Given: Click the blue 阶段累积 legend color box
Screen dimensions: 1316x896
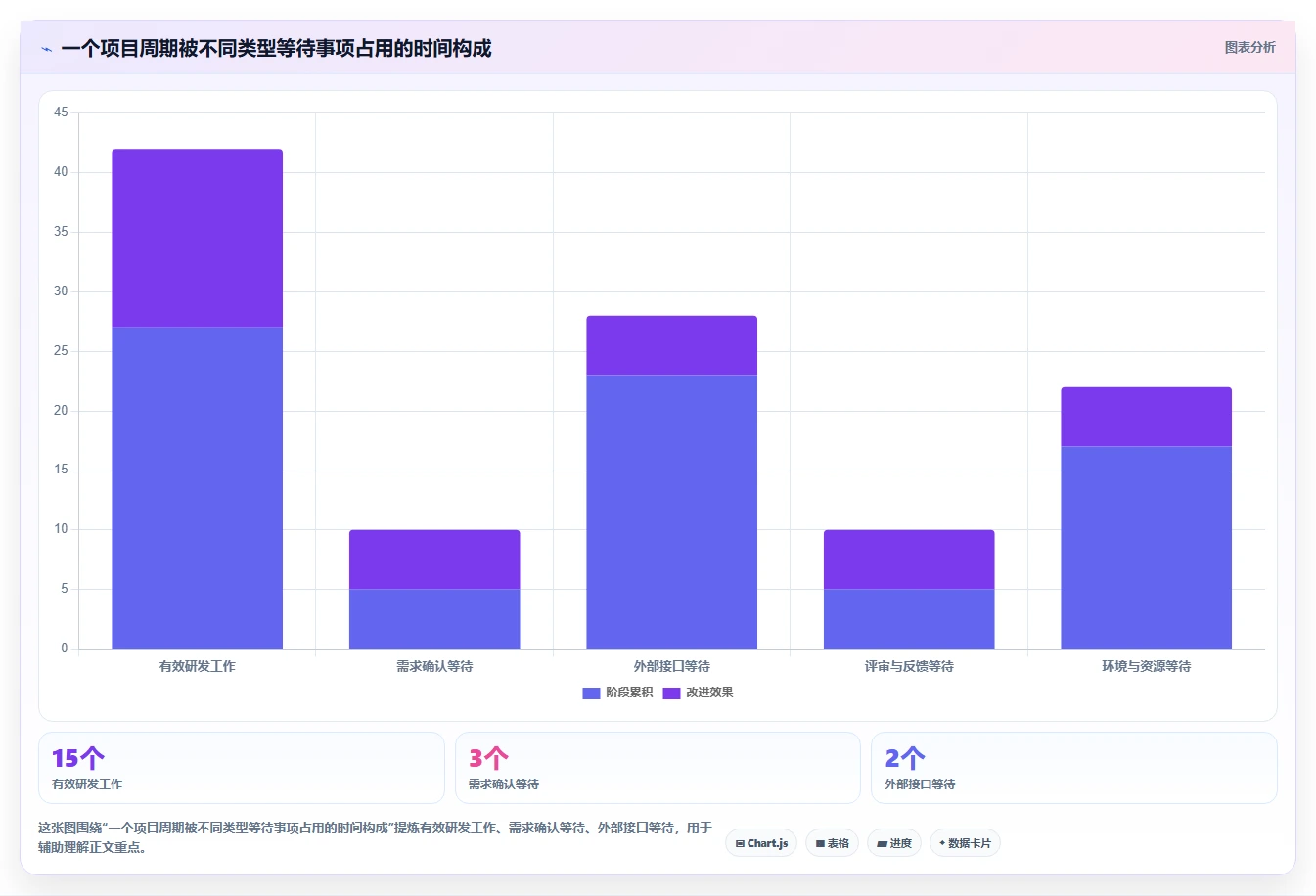Looking at the screenshot, I should [591, 694].
